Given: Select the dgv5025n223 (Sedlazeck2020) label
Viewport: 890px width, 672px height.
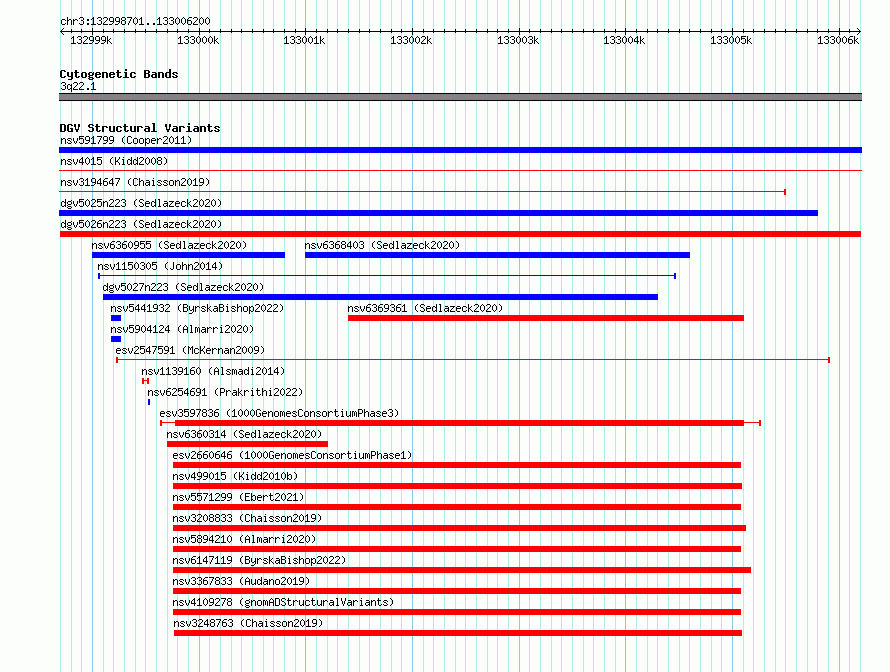Looking at the screenshot, I should [141, 203].
